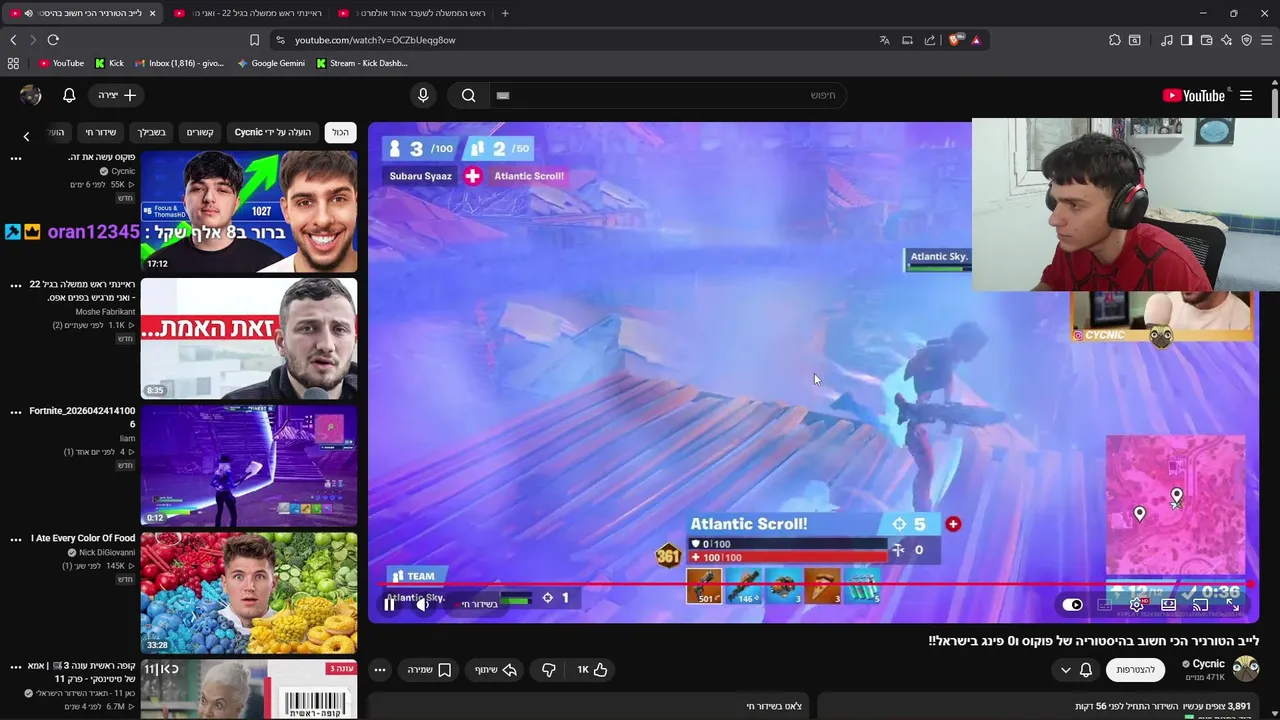Open the Brave Rewards triangle icon
1280x720 pixels.
[976, 40]
